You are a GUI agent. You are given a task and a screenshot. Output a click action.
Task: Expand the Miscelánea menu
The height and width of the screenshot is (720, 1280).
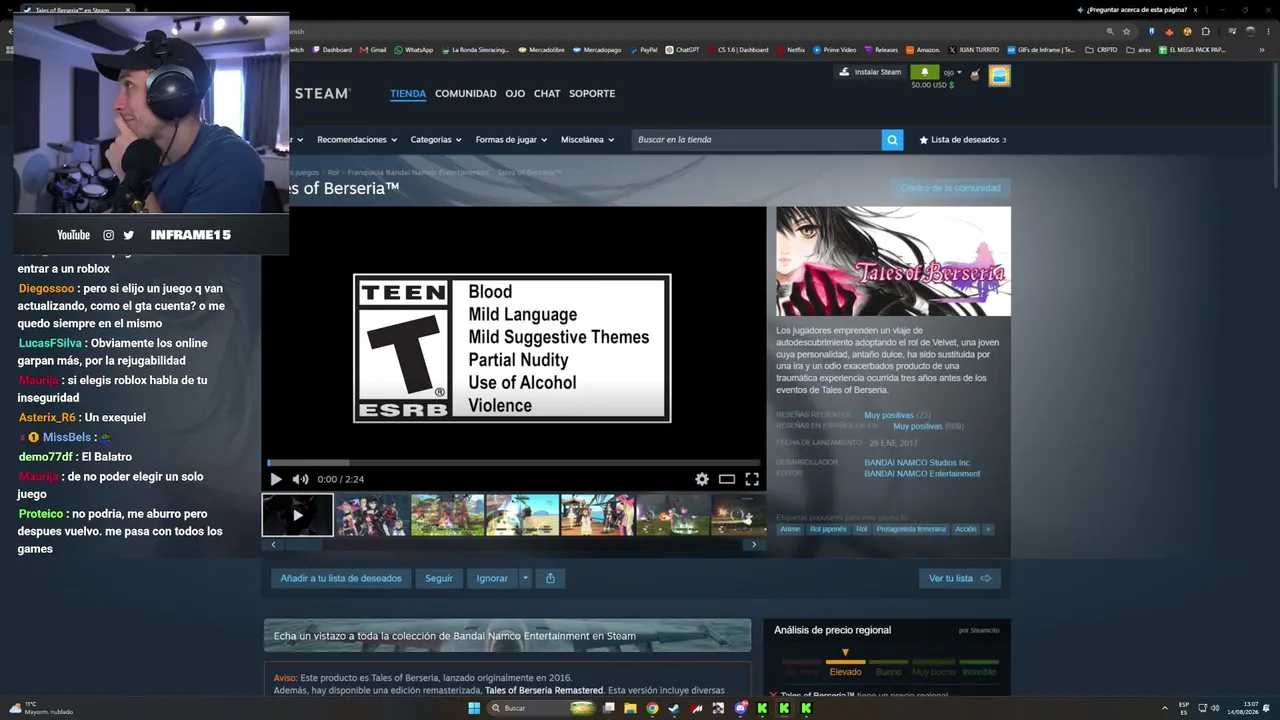587,140
